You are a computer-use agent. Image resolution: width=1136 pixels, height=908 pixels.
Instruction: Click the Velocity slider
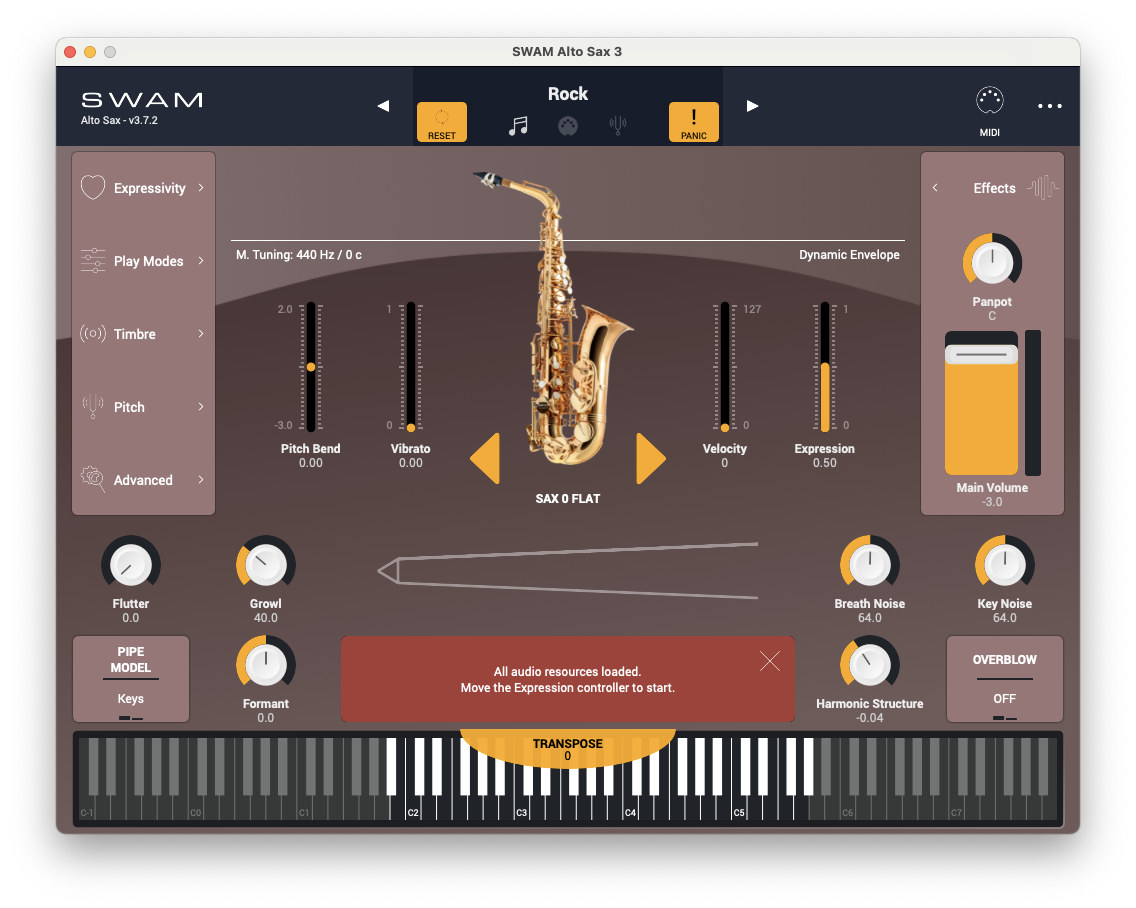[x=724, y=367]
